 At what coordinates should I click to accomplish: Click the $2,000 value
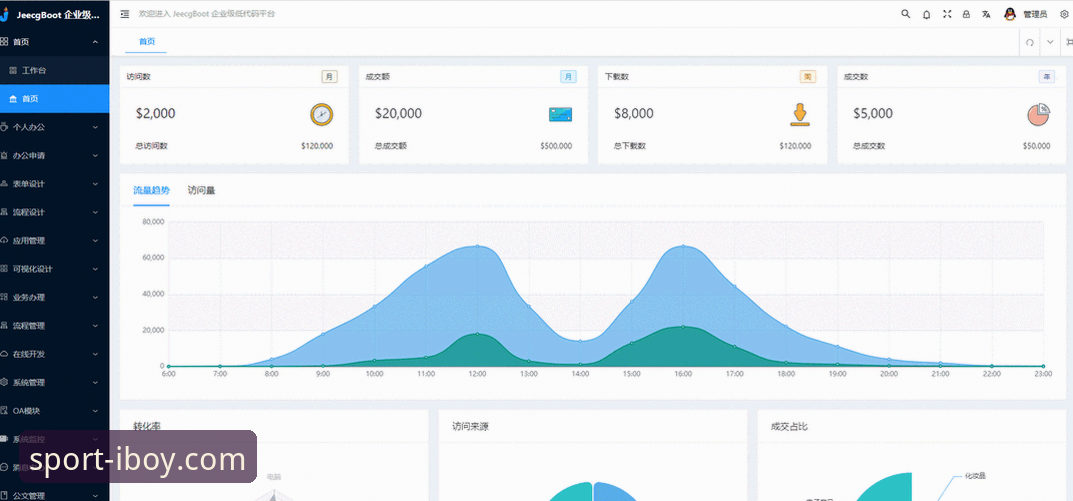click(x=155, y=114)
